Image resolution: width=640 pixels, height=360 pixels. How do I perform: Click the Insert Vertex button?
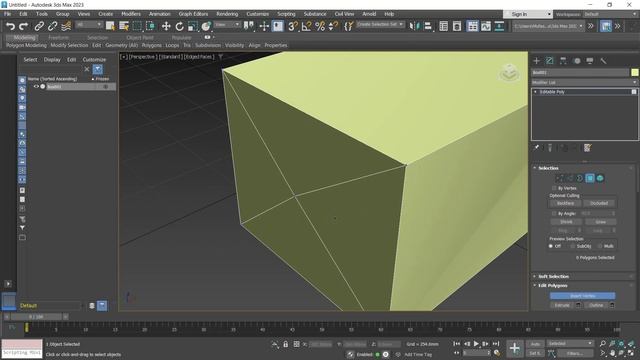point(582,296)
